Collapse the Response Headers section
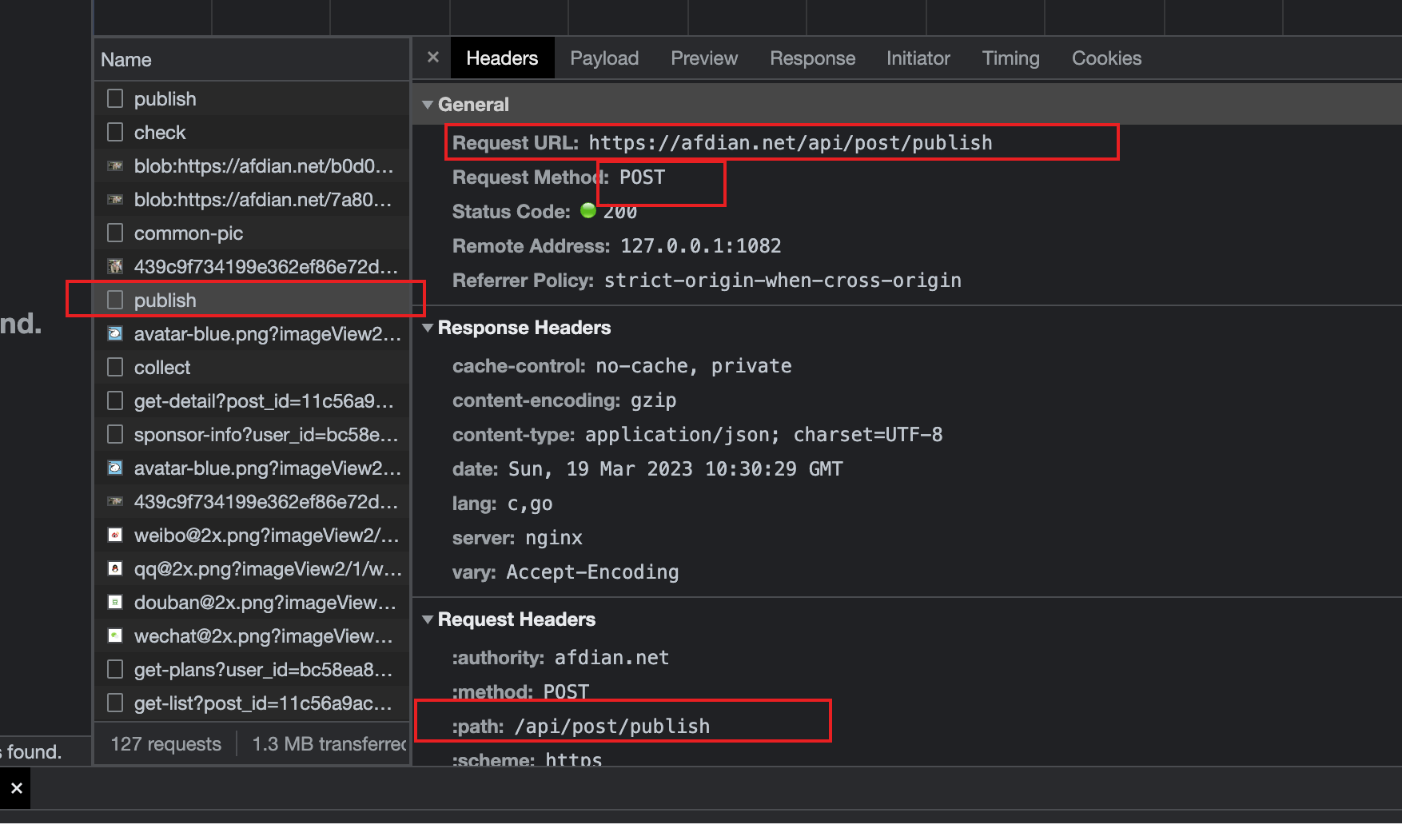The image size is (1402, 824). point(428,328)
